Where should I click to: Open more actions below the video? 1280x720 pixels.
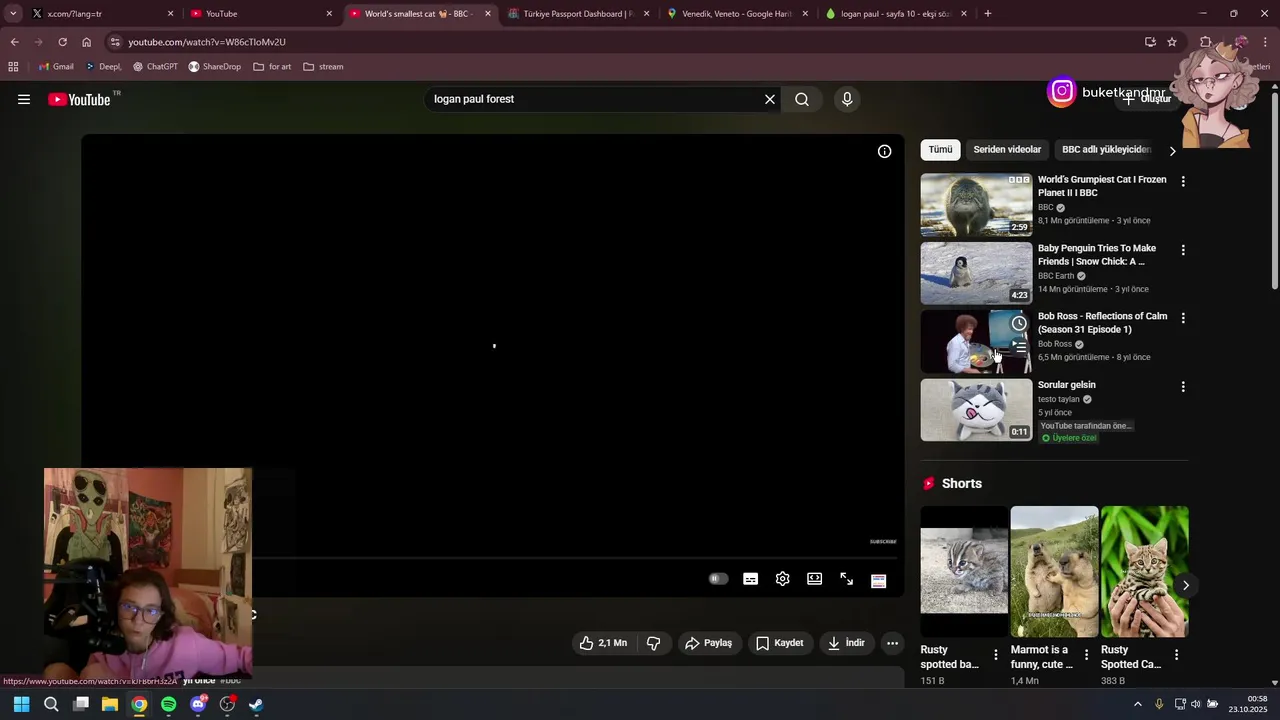pos(893,643)
